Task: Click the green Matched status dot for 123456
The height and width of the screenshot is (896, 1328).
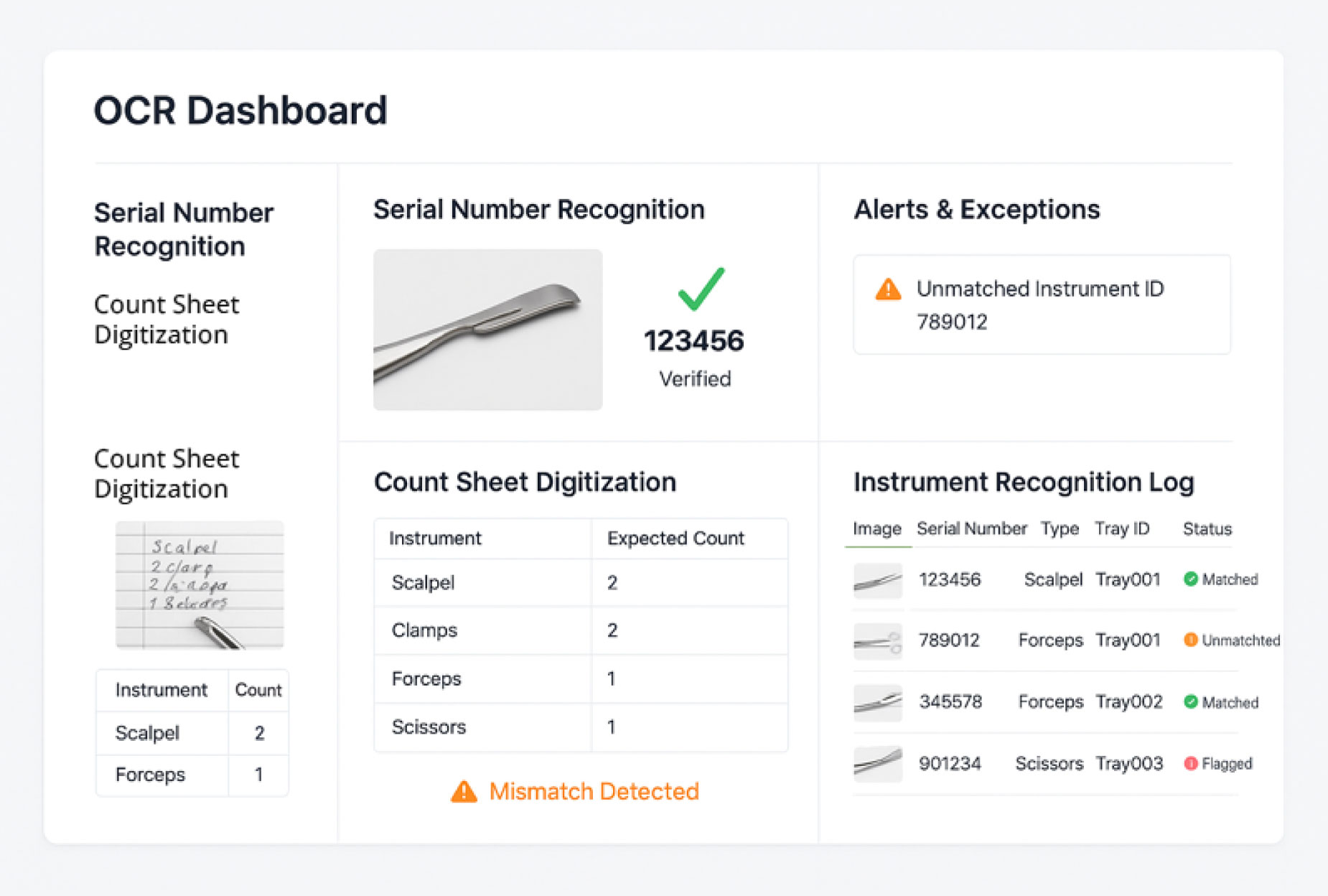Action: coord(1190,579)
